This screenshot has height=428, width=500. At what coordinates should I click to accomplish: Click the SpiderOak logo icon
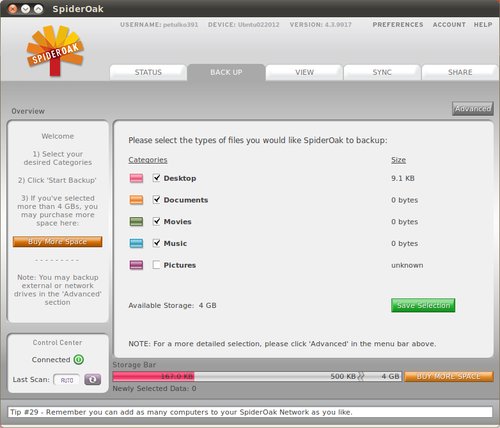click(55, 50)
